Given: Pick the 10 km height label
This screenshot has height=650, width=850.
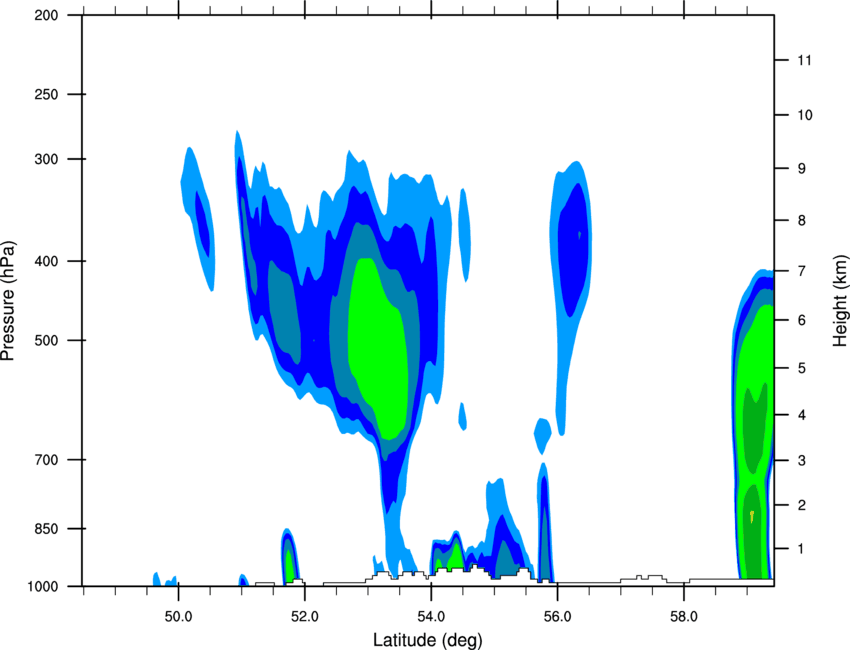Looking at the screenshot, I should tap(805, 115).
